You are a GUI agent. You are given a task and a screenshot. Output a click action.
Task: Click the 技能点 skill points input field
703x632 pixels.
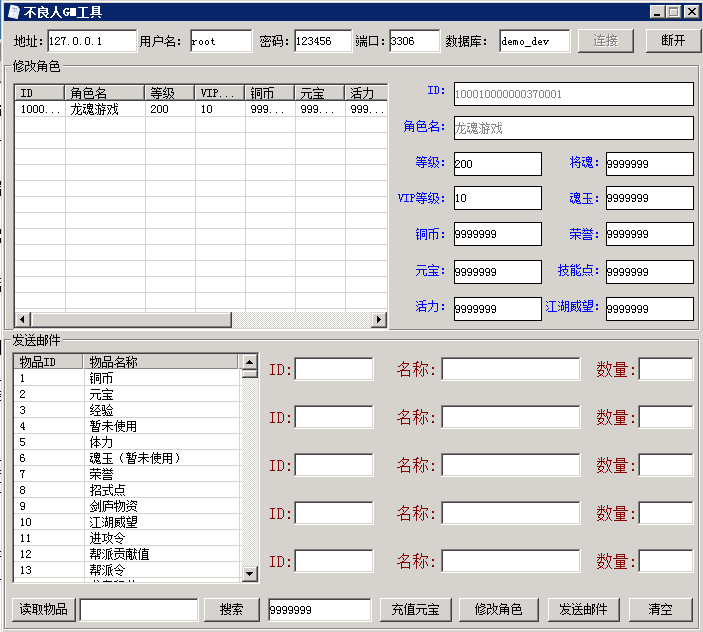pyautogui.click(x=648, y=272)
